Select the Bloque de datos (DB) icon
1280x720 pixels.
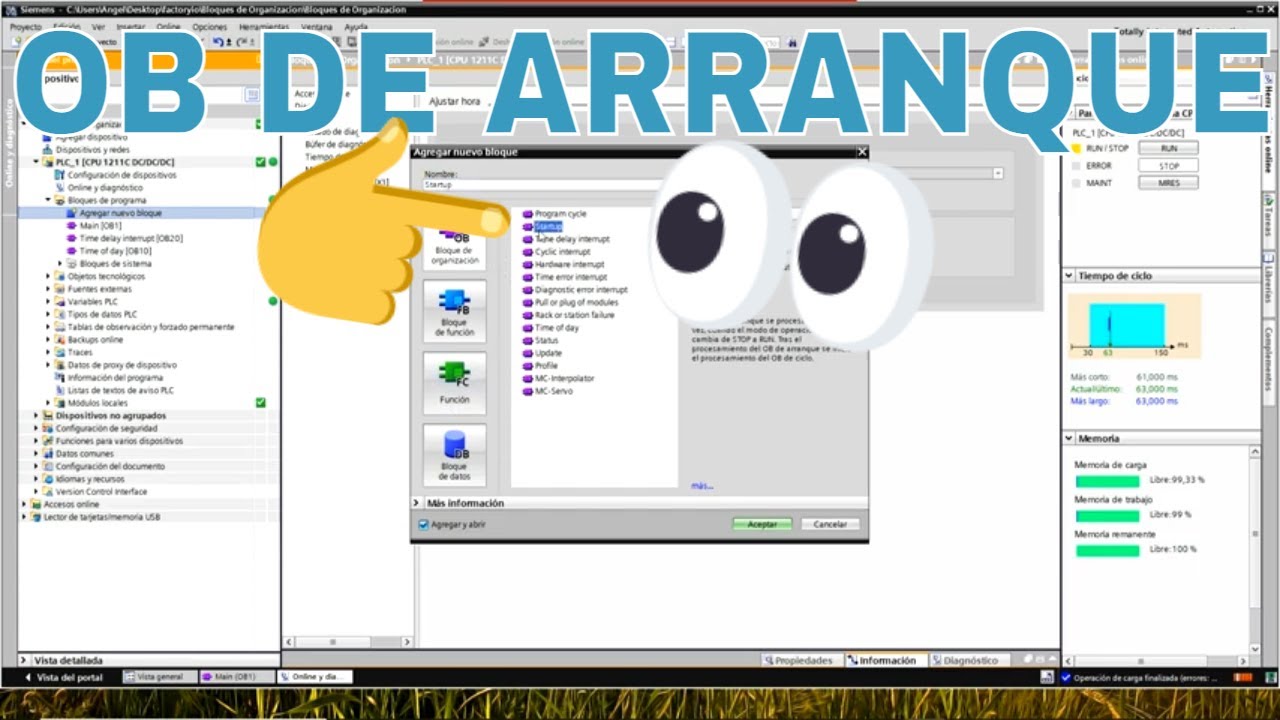tap(454, 455)
